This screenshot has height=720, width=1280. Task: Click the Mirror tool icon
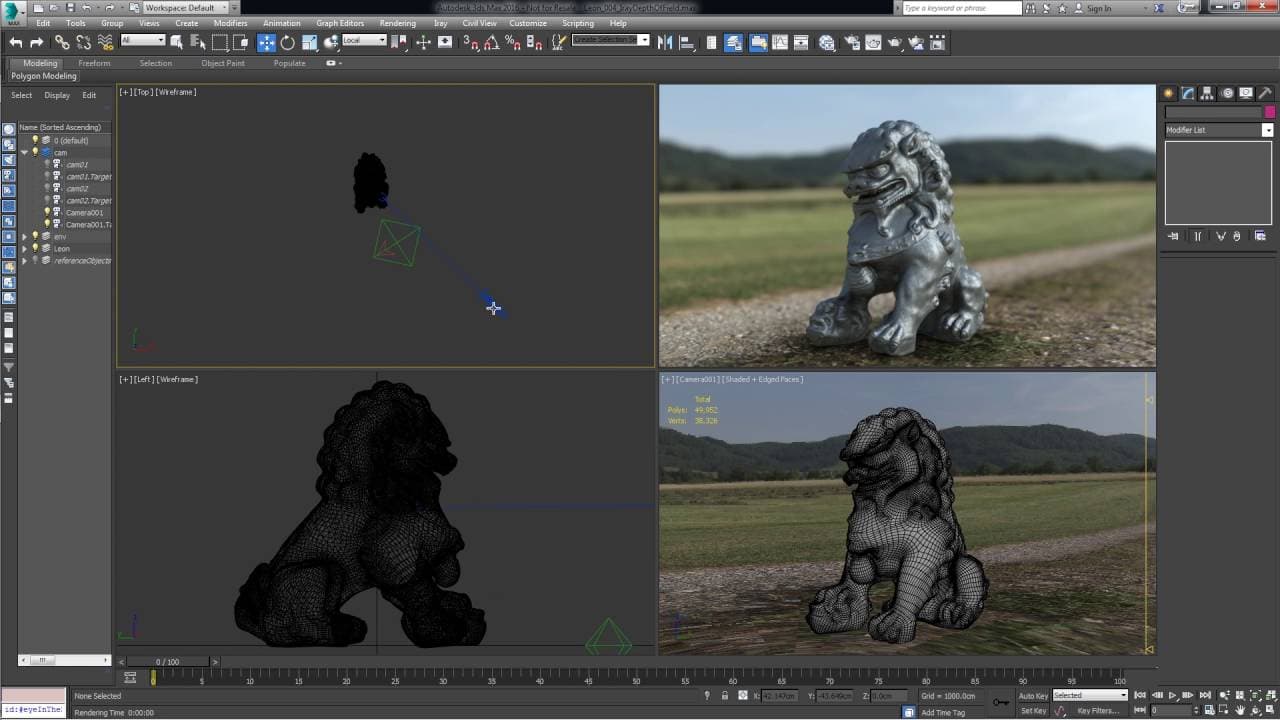tap(665, 42)
